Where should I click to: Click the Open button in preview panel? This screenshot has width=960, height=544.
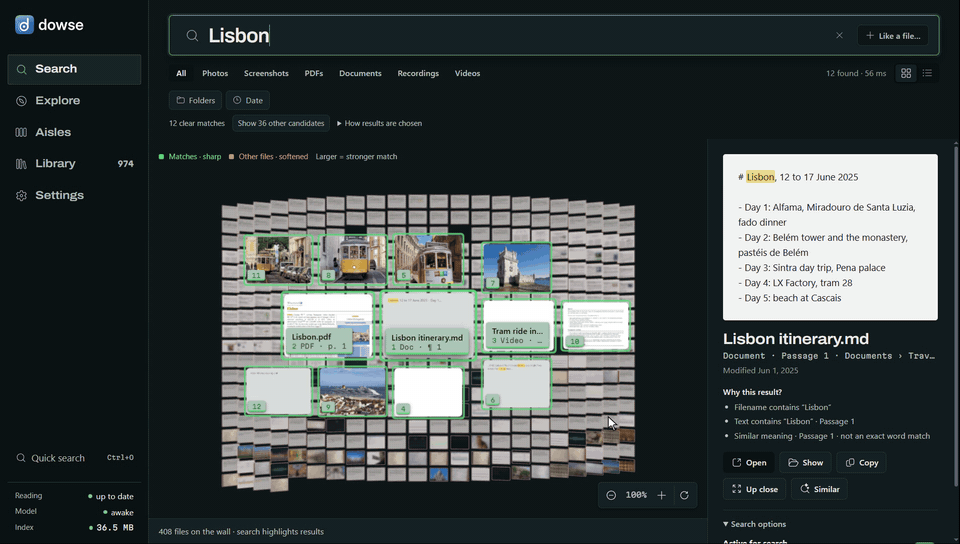(x=749, y=463)
